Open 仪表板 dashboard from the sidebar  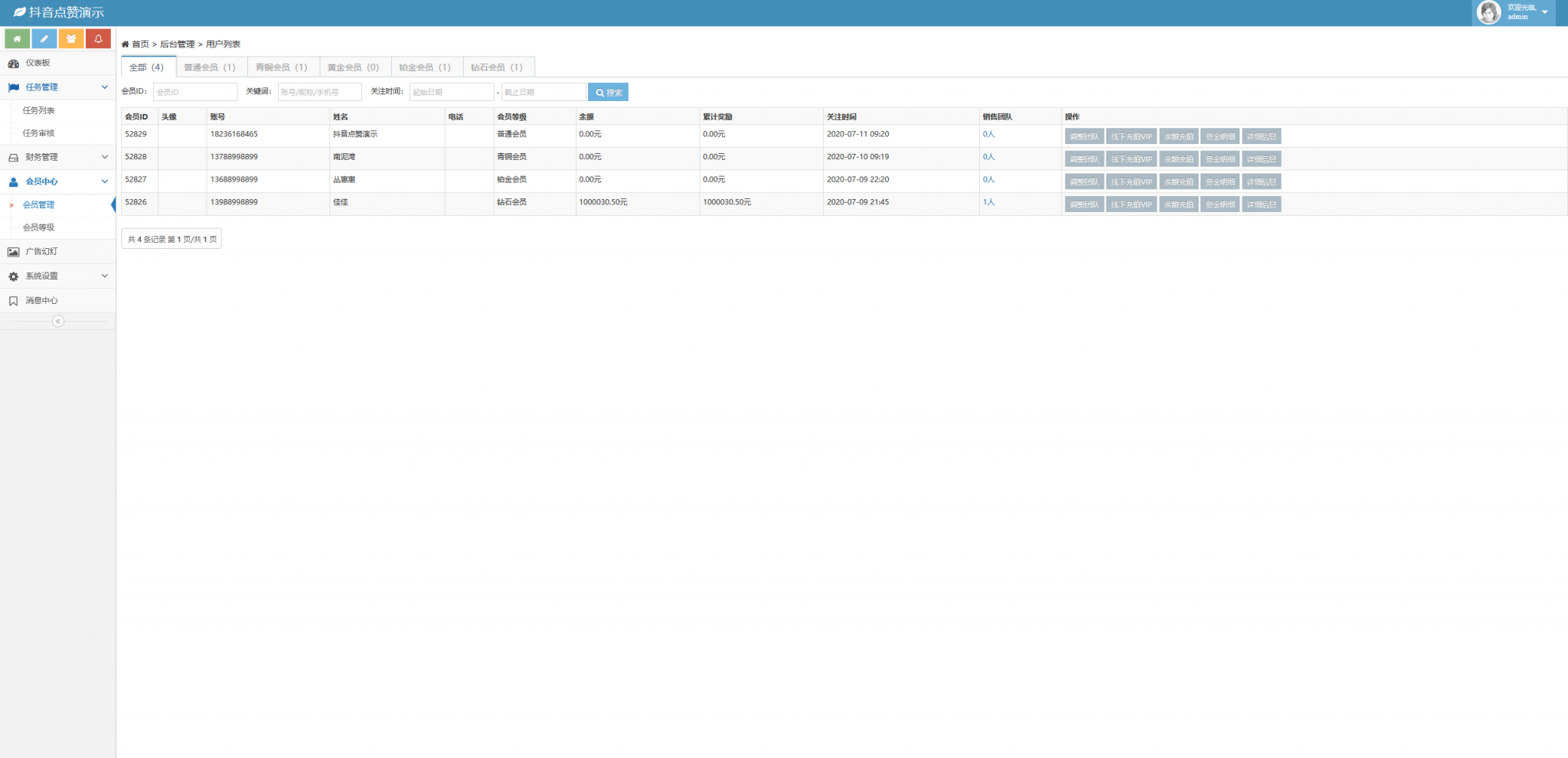coord(38,63)
